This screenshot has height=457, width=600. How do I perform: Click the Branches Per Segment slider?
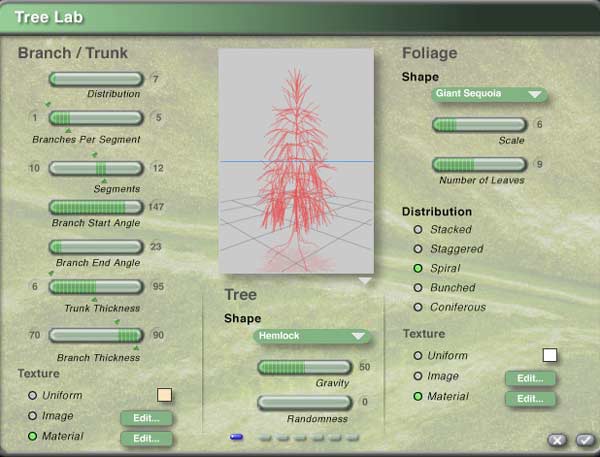(x=96, y=118)
